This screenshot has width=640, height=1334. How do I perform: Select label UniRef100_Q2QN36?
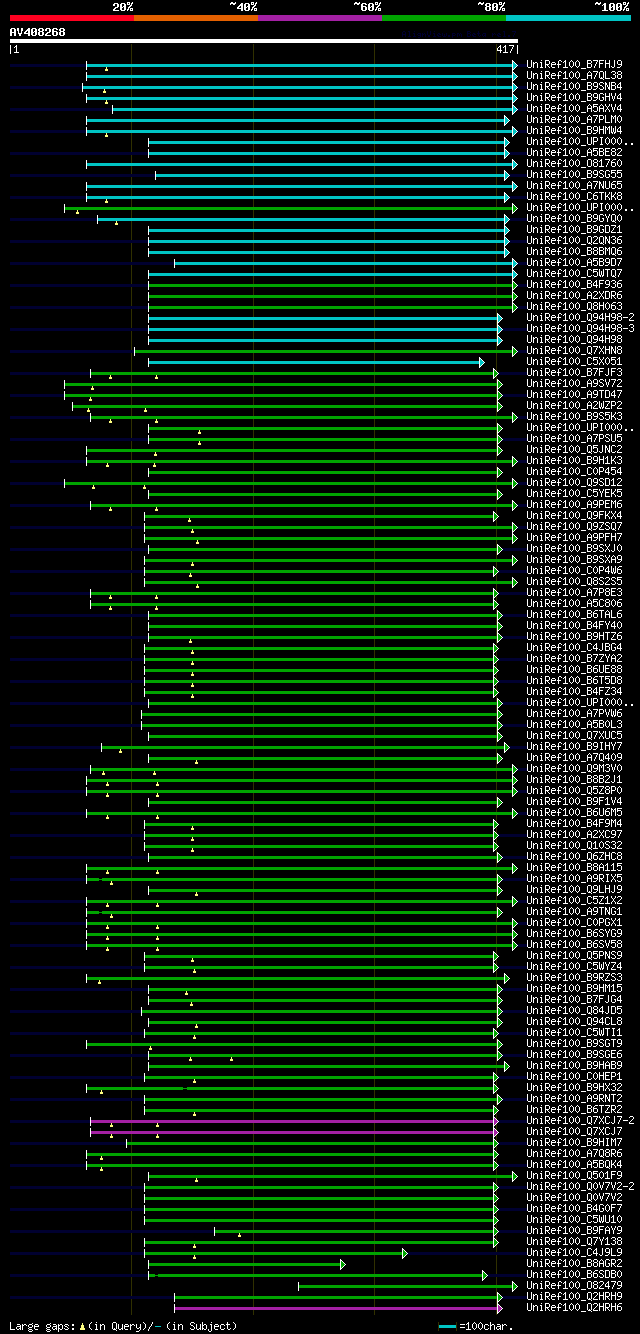[574, 240]
